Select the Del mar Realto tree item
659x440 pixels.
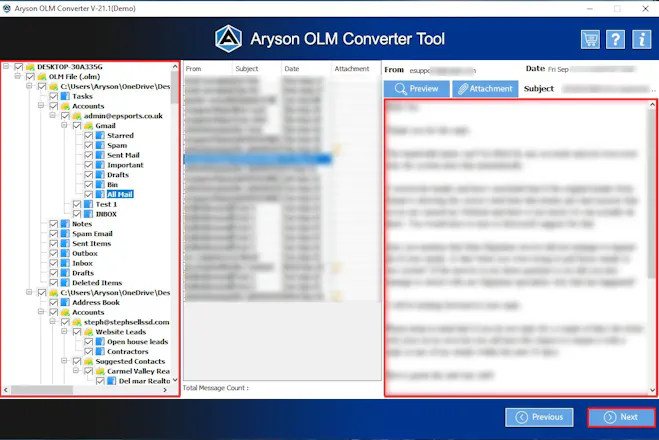click(144, 381)
